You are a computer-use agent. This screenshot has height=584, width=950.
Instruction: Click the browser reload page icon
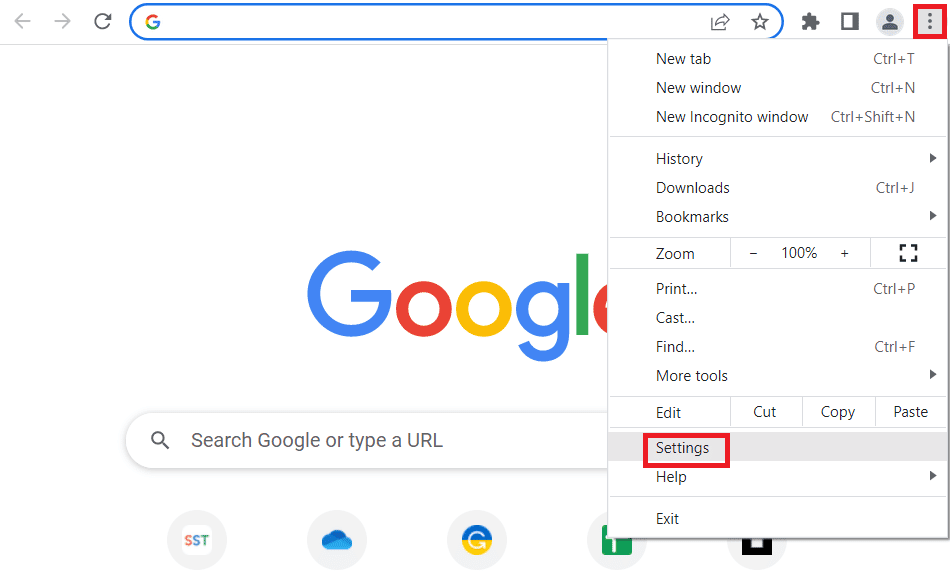pos(102,21)
